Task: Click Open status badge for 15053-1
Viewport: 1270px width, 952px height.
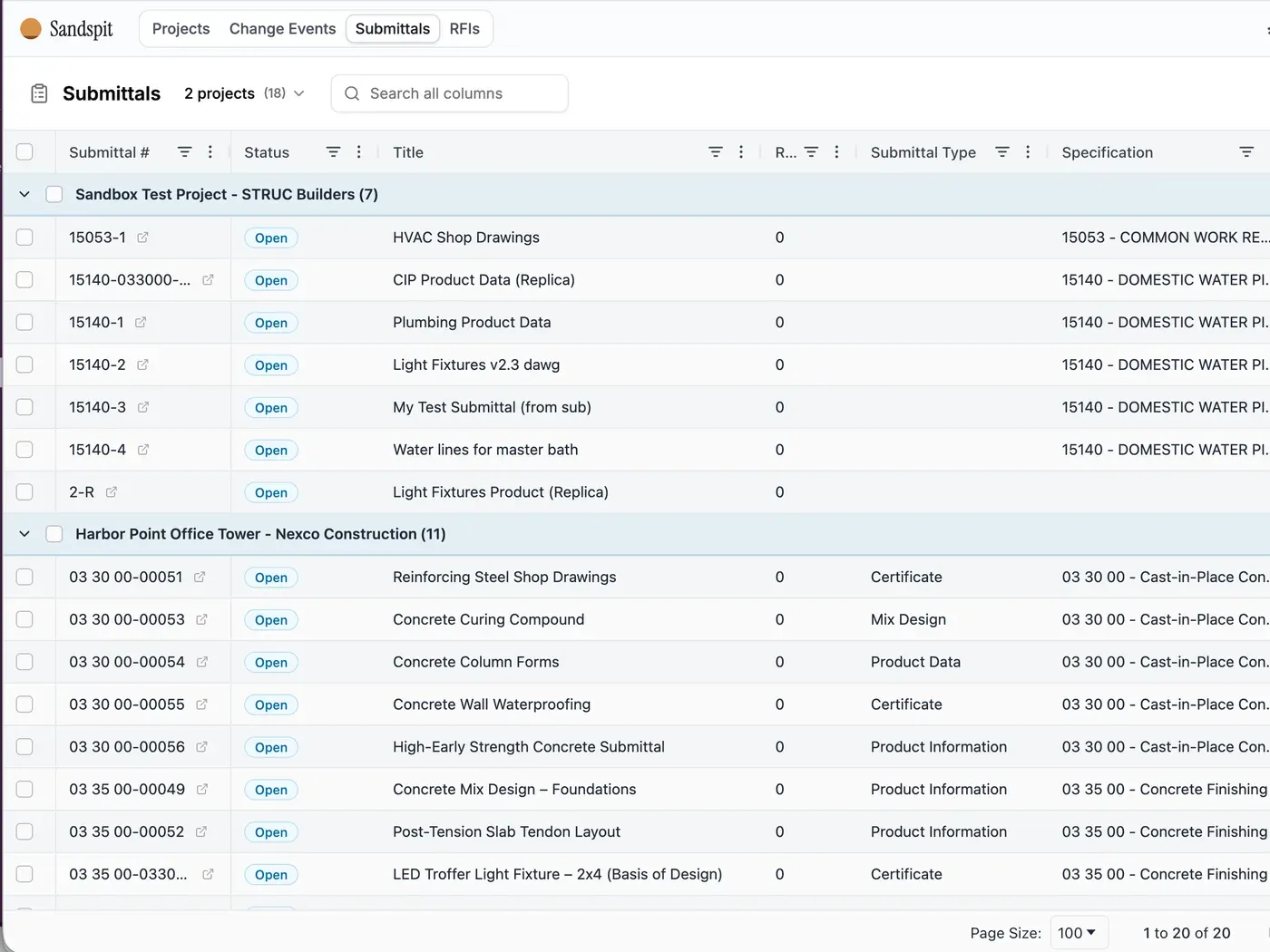Action: 271,238
